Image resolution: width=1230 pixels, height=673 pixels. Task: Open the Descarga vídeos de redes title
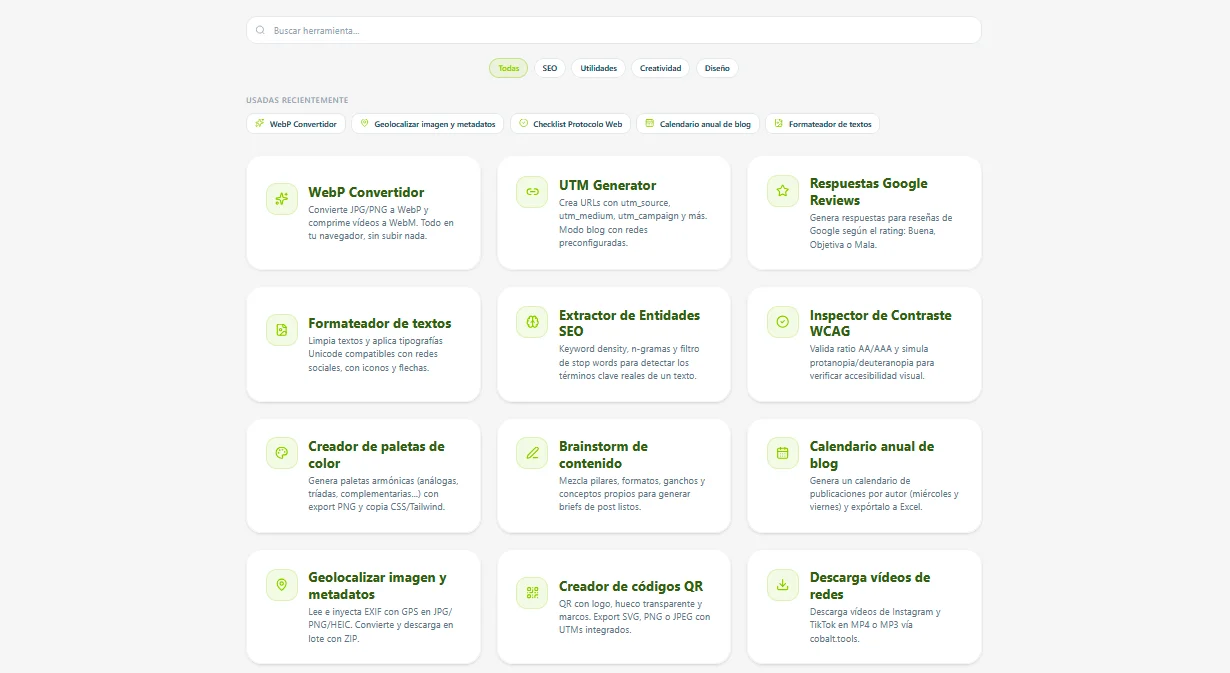[870, 585]
